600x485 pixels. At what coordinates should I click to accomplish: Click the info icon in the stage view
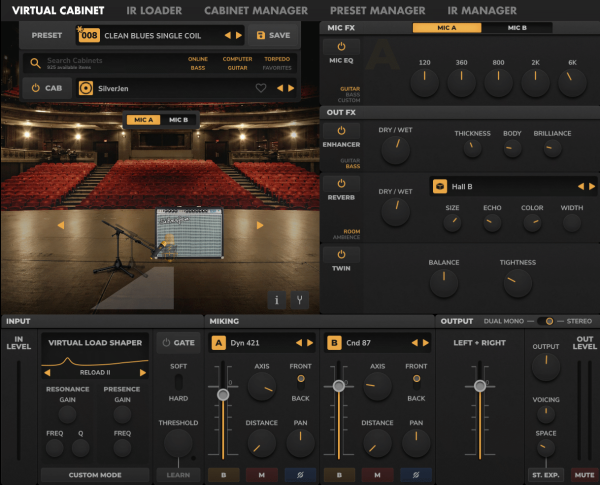point(280,299)
